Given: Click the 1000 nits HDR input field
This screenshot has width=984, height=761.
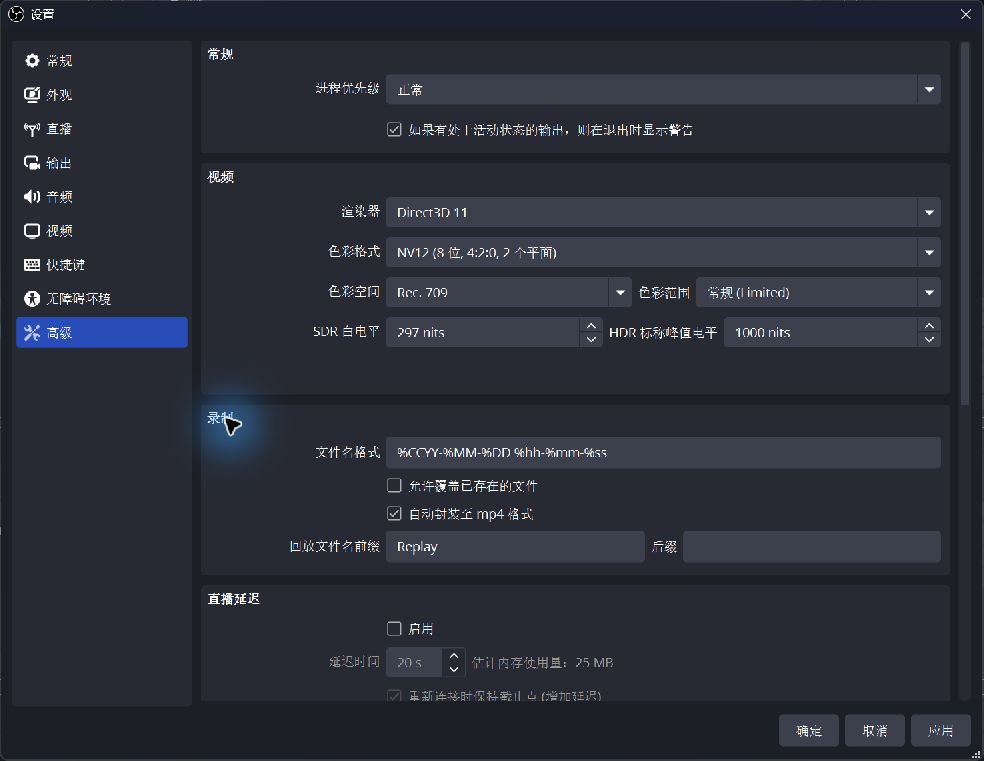Looking at the screenshot, I should [821, 333].
